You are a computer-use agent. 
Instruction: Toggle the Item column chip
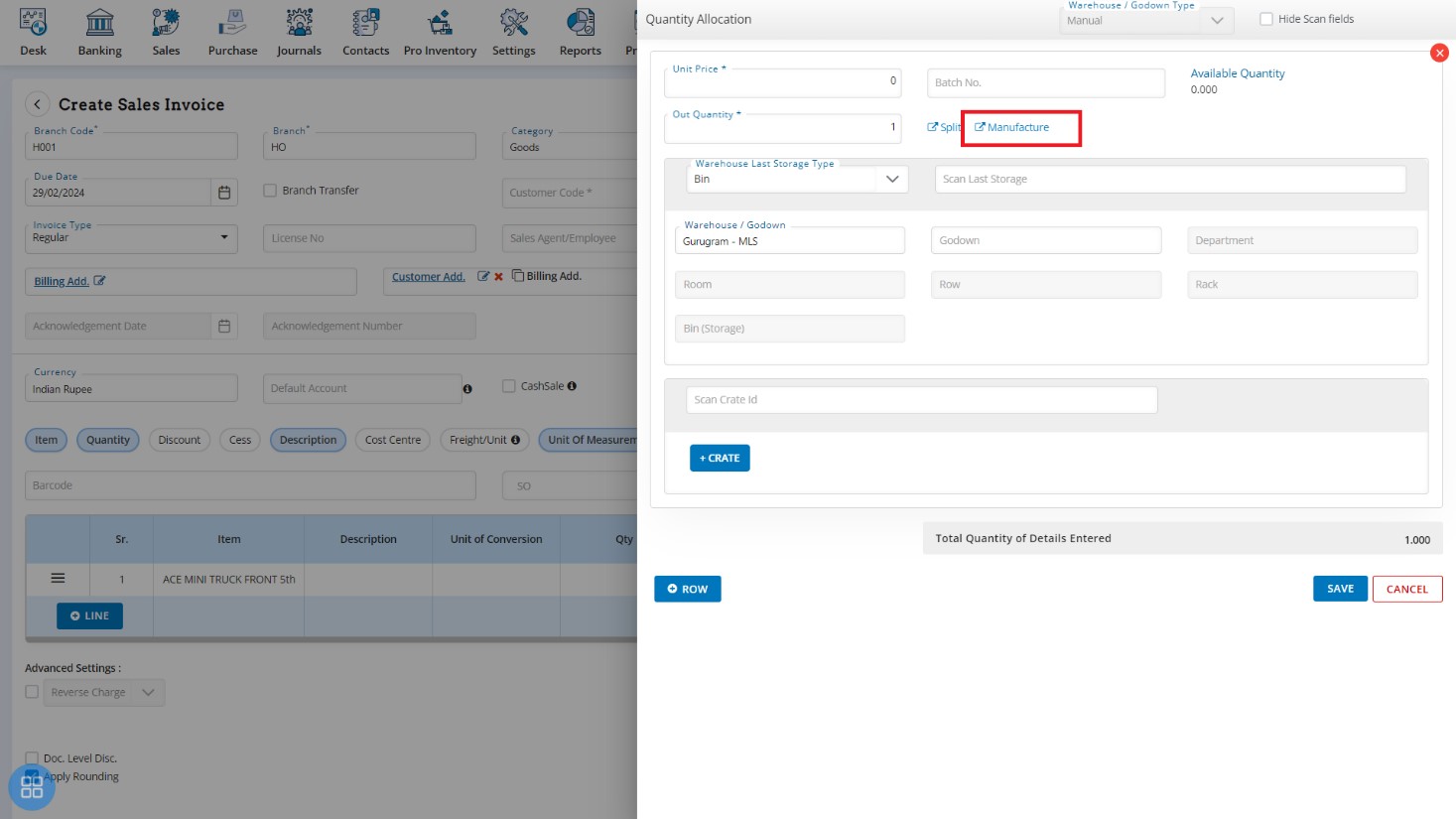pos(47,440)
